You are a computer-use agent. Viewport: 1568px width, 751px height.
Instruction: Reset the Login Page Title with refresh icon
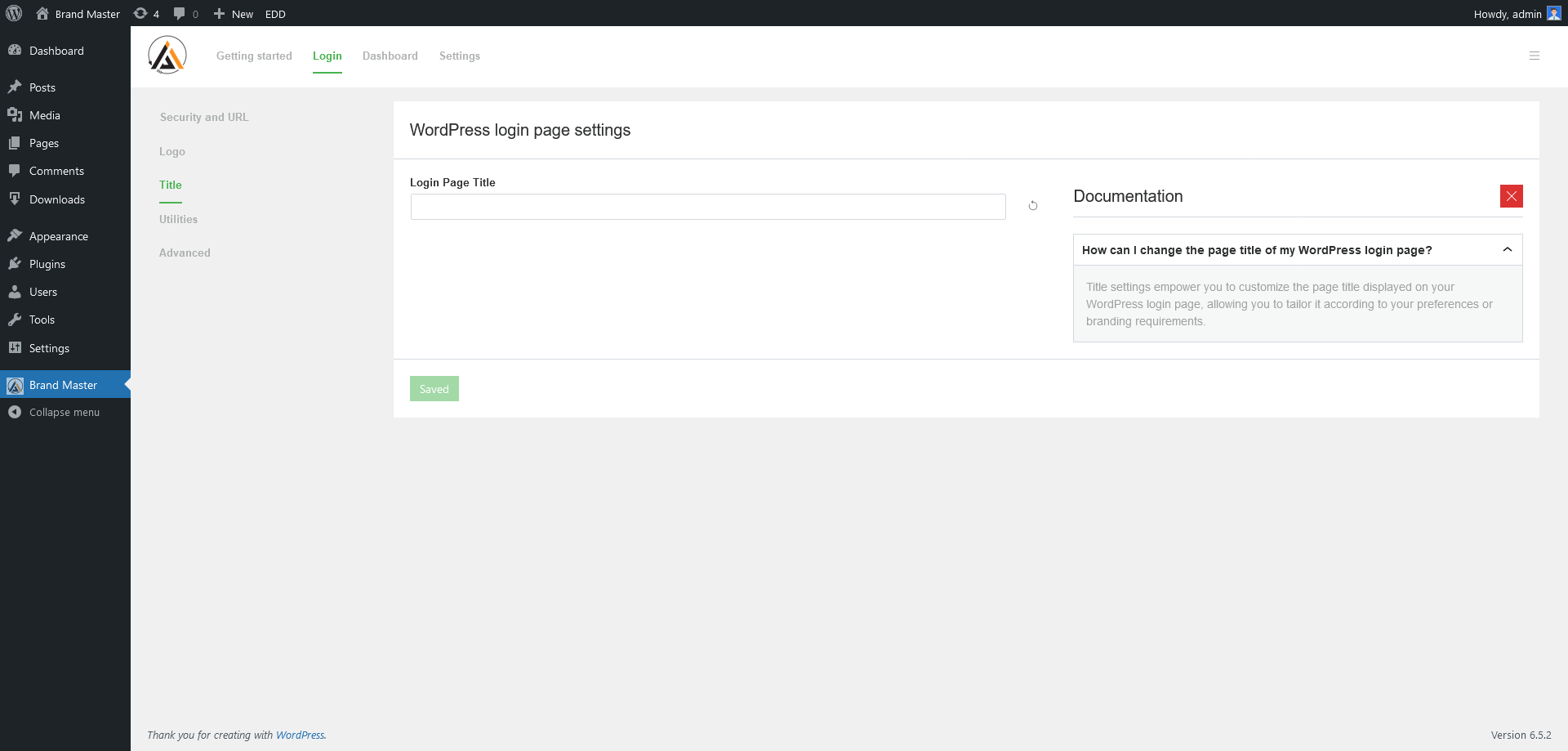point(1032,205)
